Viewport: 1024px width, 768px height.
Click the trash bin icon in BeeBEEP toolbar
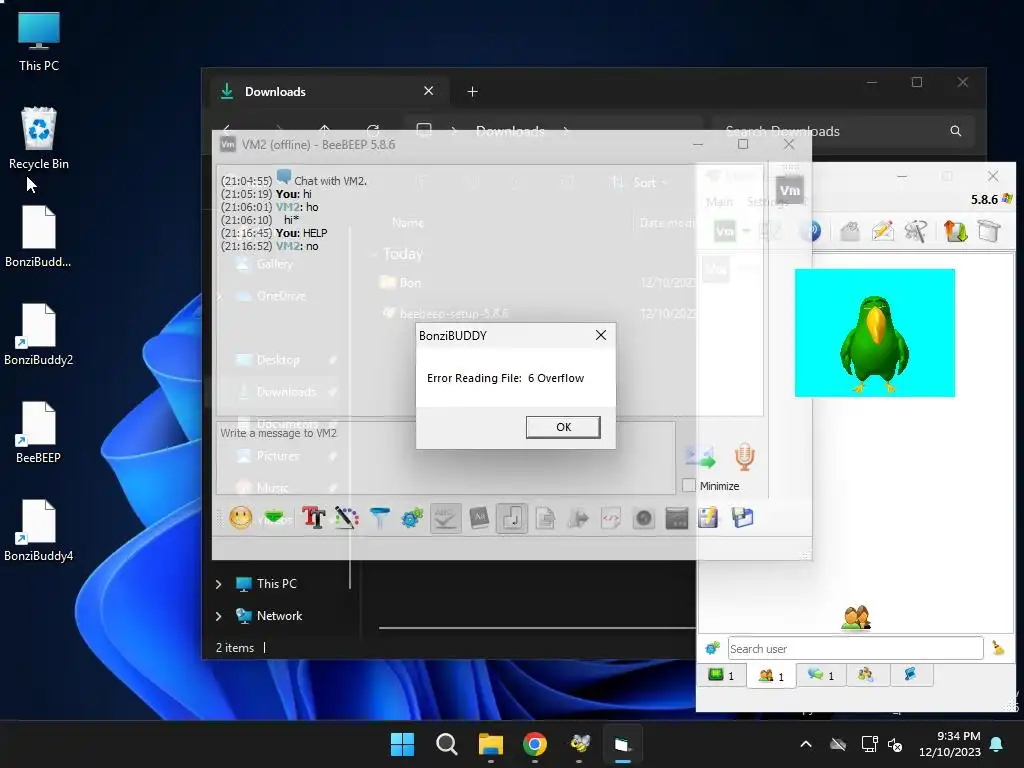[989, 231]
